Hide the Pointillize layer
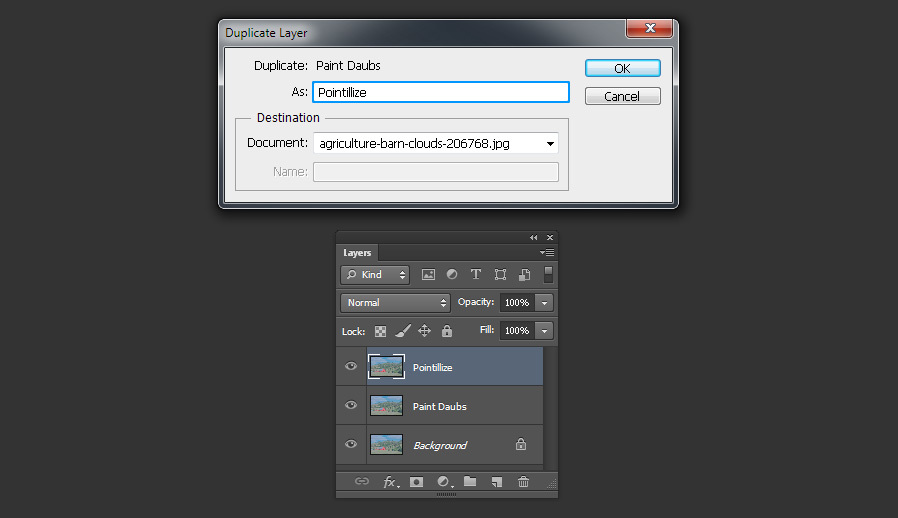 [x=351, y=366]
